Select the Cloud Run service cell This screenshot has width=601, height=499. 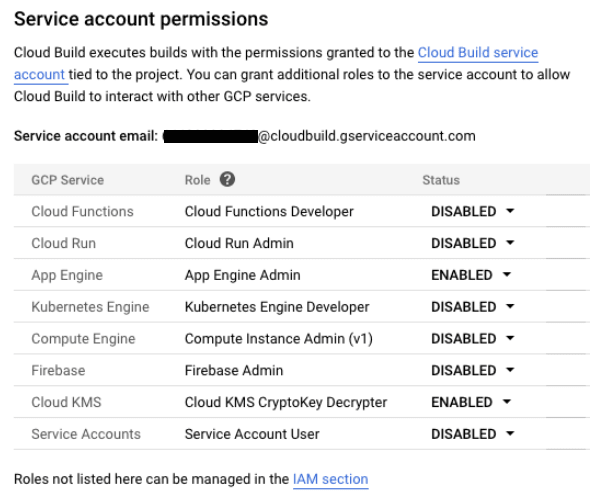tap(64, 243)
